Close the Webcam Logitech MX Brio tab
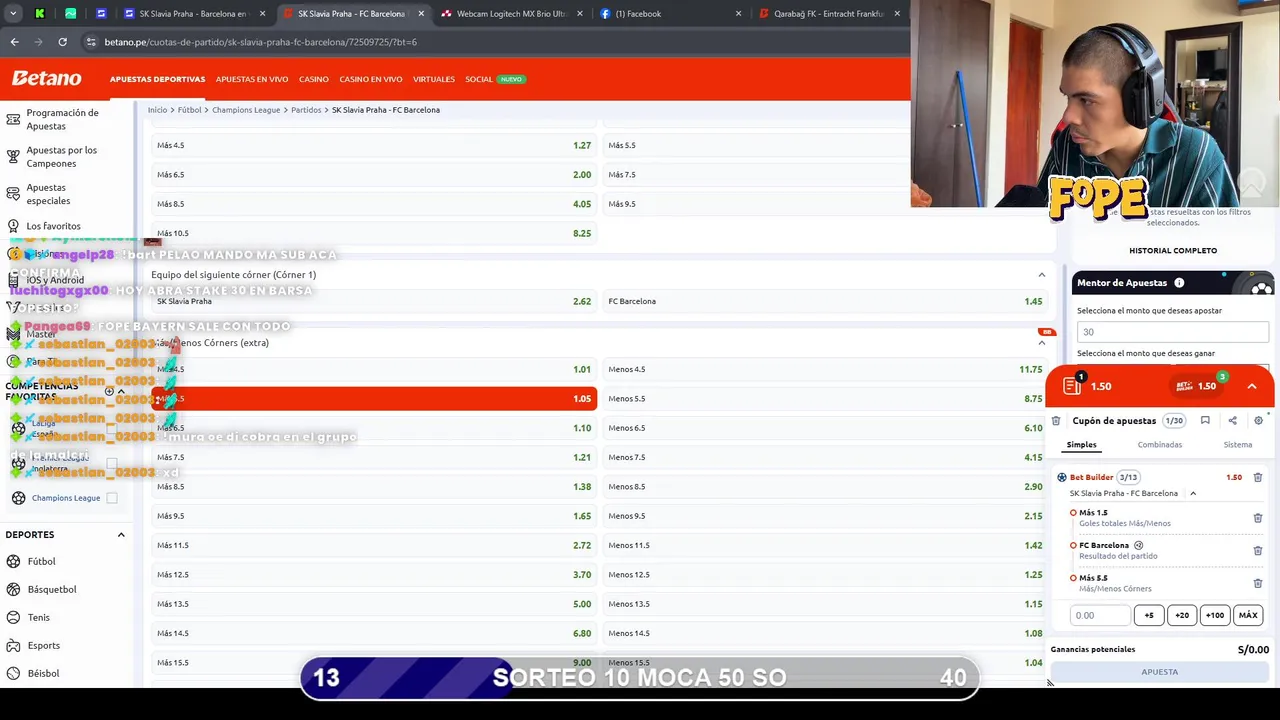Screen dimensions: 1280x720 tap(580, 14)
